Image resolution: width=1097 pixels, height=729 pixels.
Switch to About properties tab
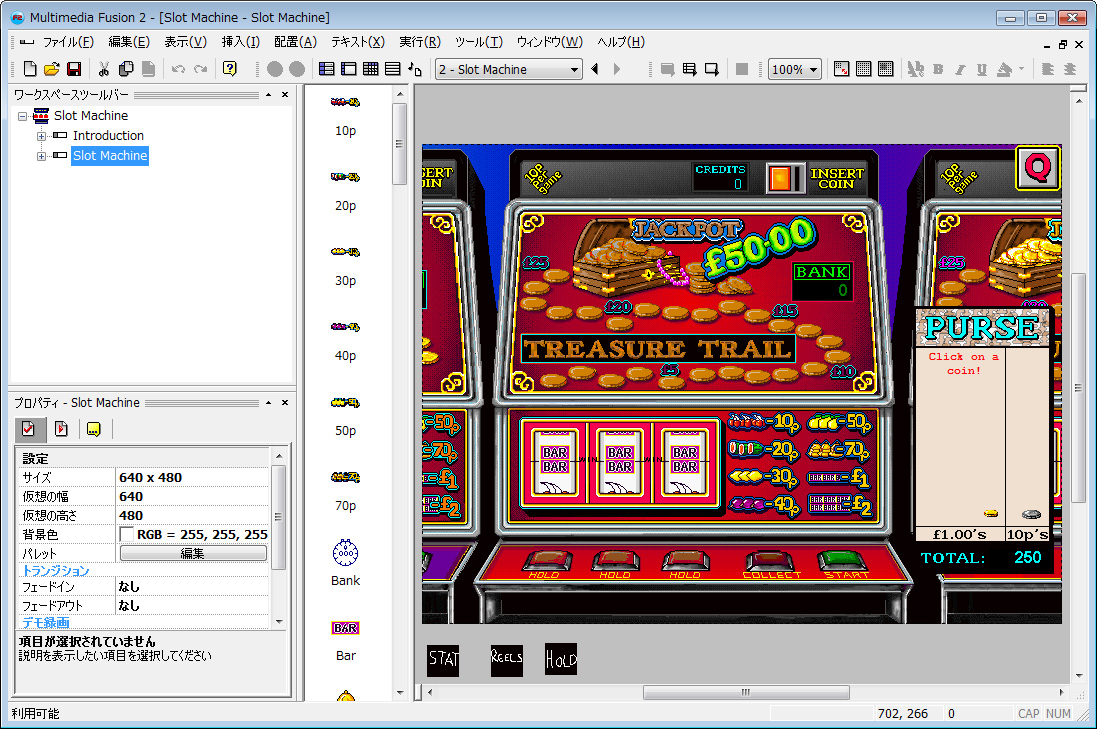(94, 429)
